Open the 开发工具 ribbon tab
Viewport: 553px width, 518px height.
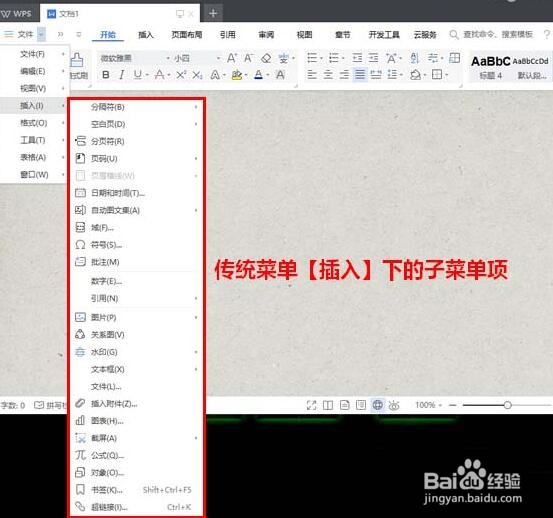384,35
